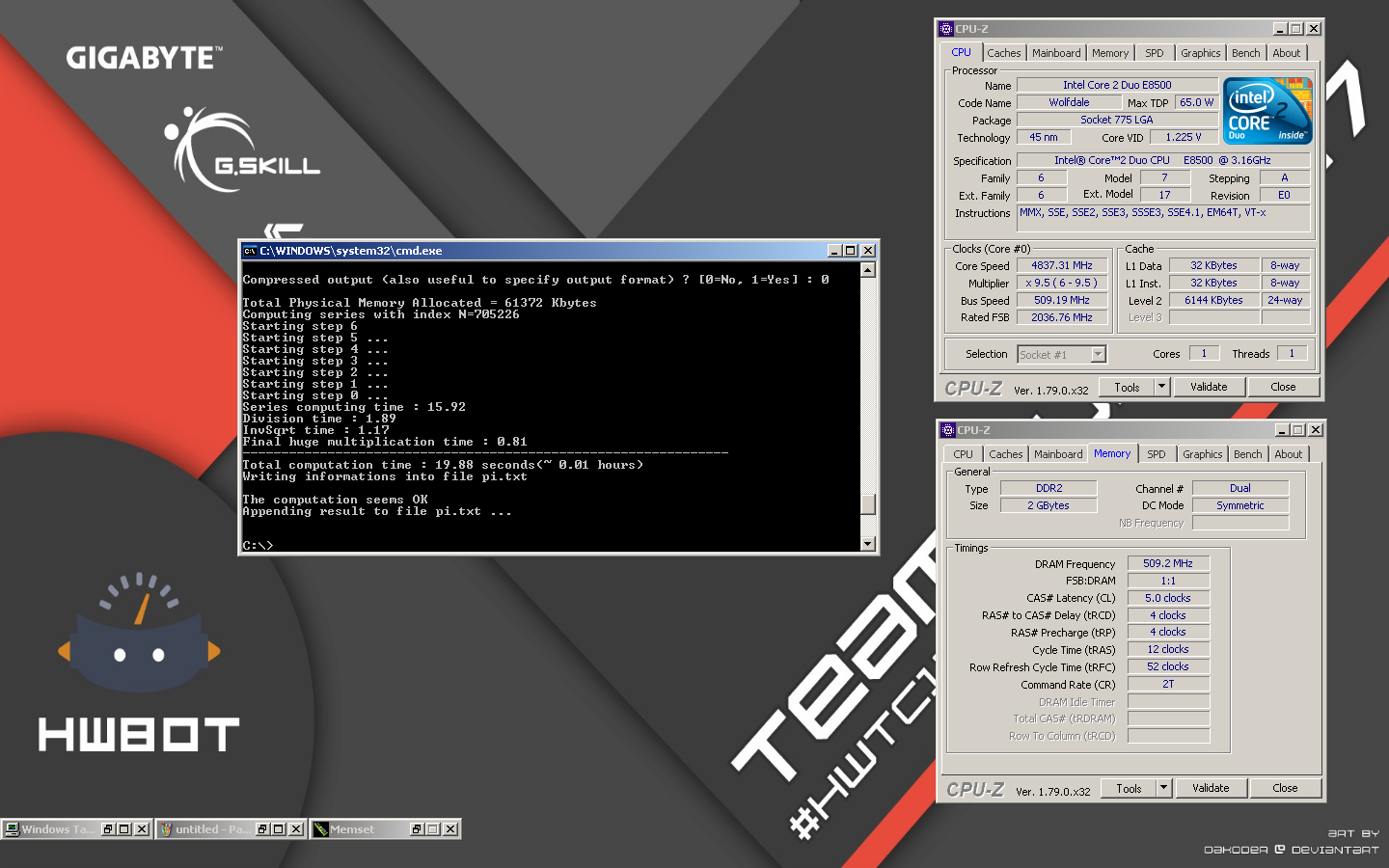Click the Windows Task Manager minimized window icon
1389x868 pixels.
tap(12, 829)
